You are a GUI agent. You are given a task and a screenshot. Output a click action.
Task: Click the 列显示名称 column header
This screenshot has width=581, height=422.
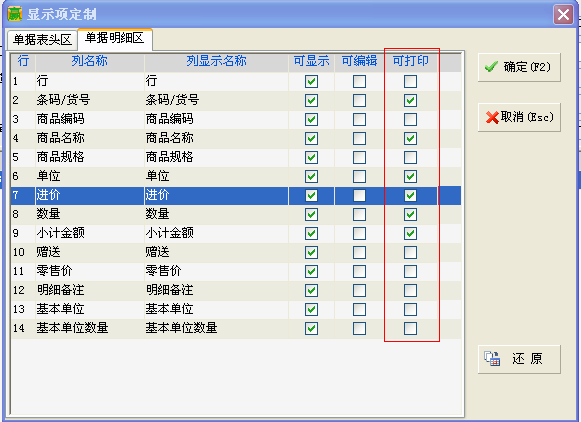click(x=216, y=61)
